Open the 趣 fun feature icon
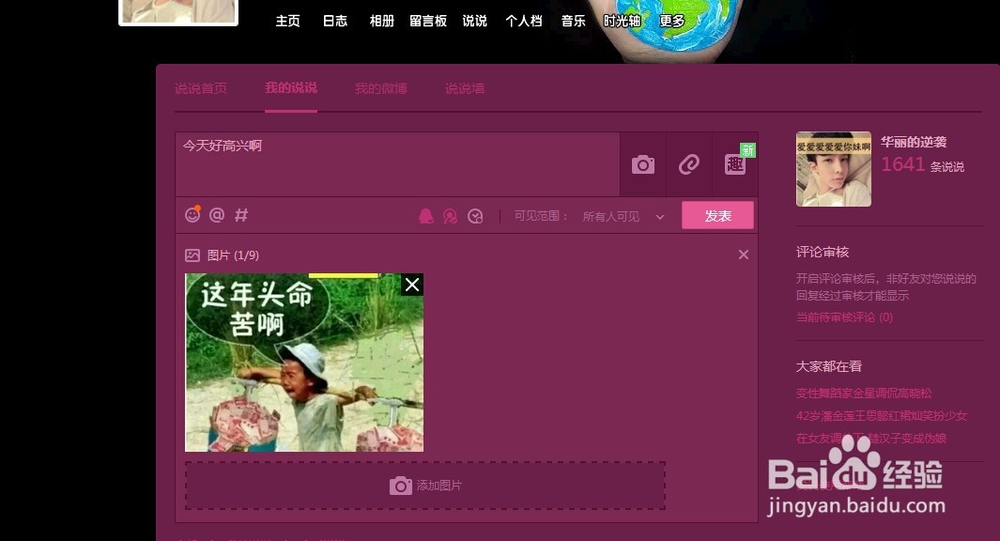 click(x=735, y=164)
